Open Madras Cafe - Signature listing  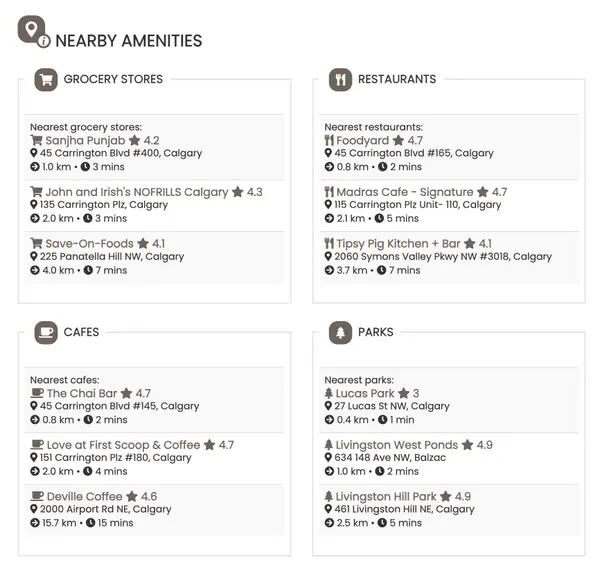pyautogui.click(x=404, y=192)
